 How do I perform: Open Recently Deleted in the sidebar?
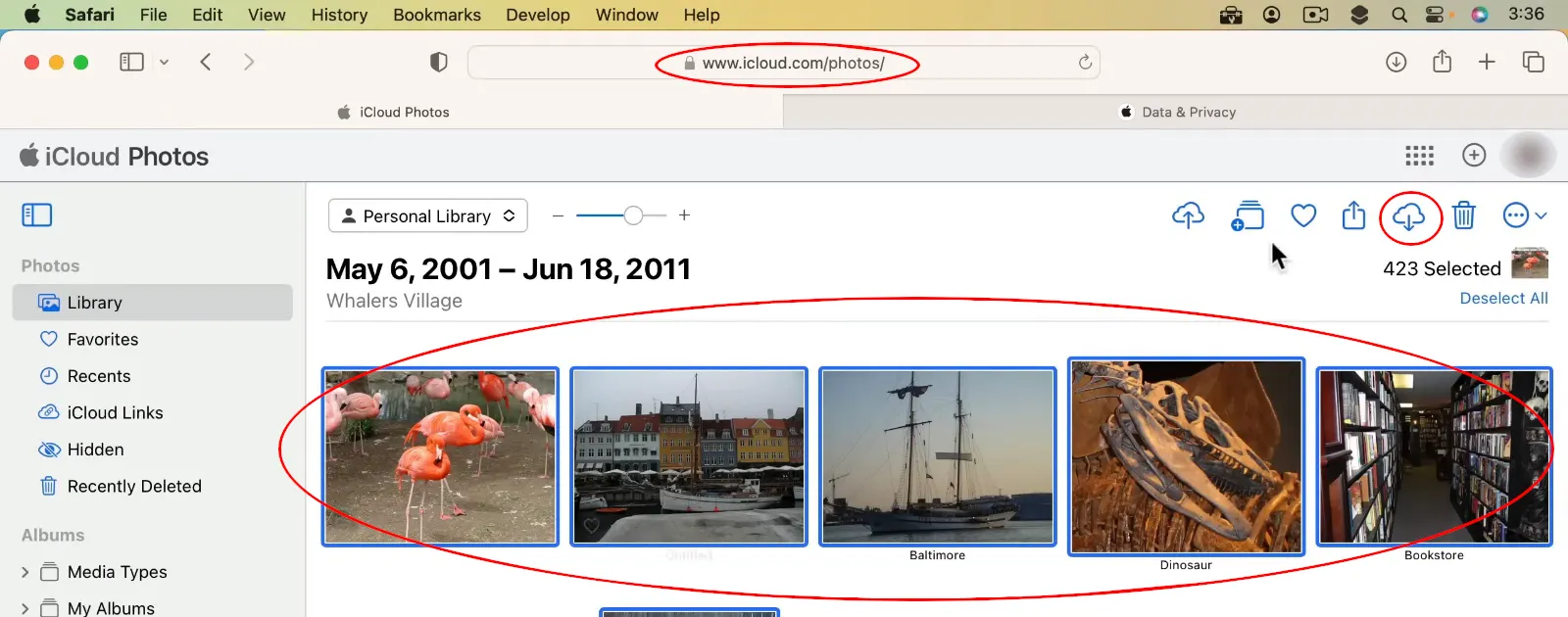134,487
